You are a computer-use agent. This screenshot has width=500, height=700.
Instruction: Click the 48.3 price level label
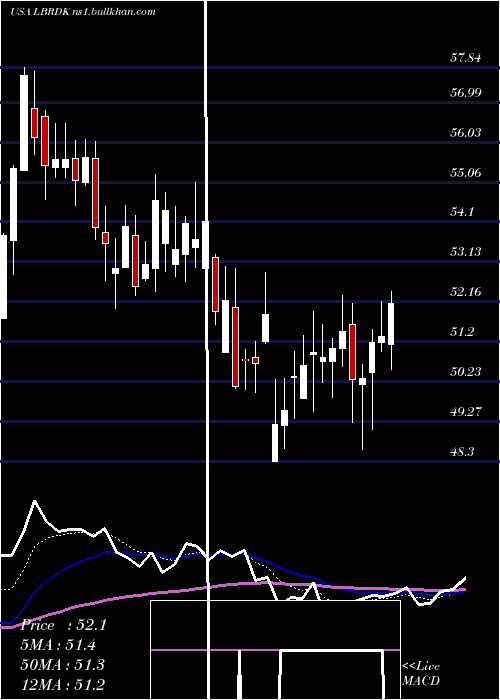(462, 451)
